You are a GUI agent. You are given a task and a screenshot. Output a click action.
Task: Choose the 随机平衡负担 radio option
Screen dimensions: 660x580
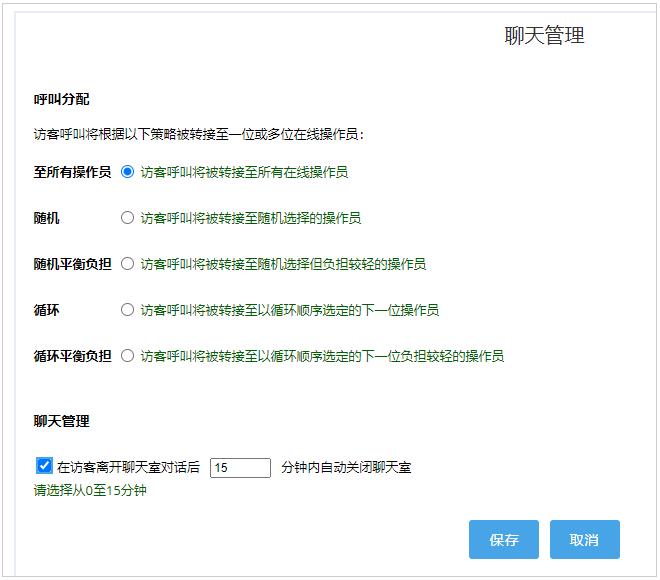tap(127, 264)
